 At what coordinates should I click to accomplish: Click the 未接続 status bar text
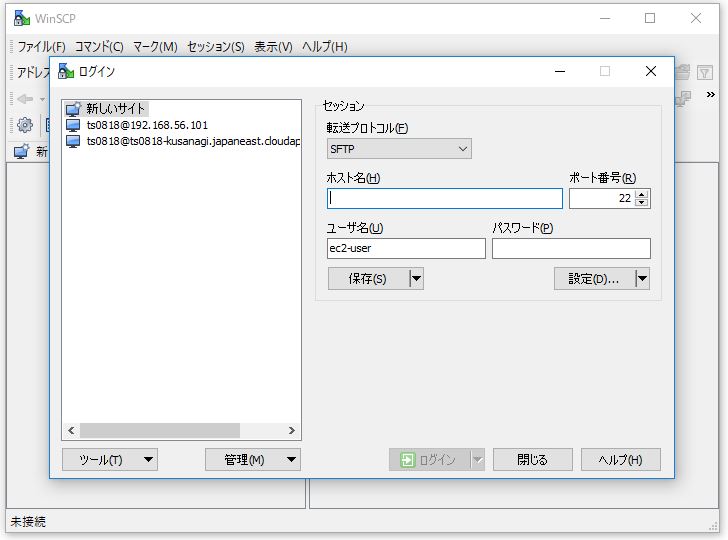coord(28,522)
